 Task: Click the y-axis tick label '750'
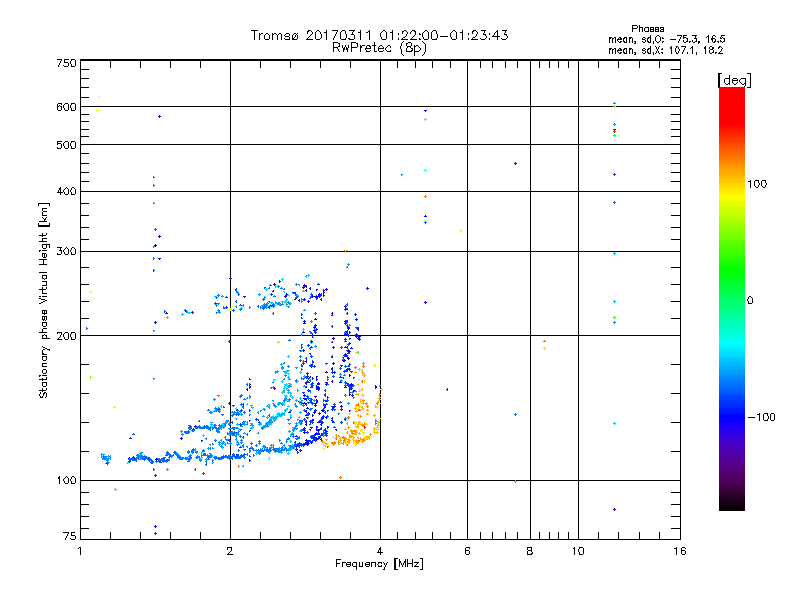pyautogui.click(x=66, y=63)
